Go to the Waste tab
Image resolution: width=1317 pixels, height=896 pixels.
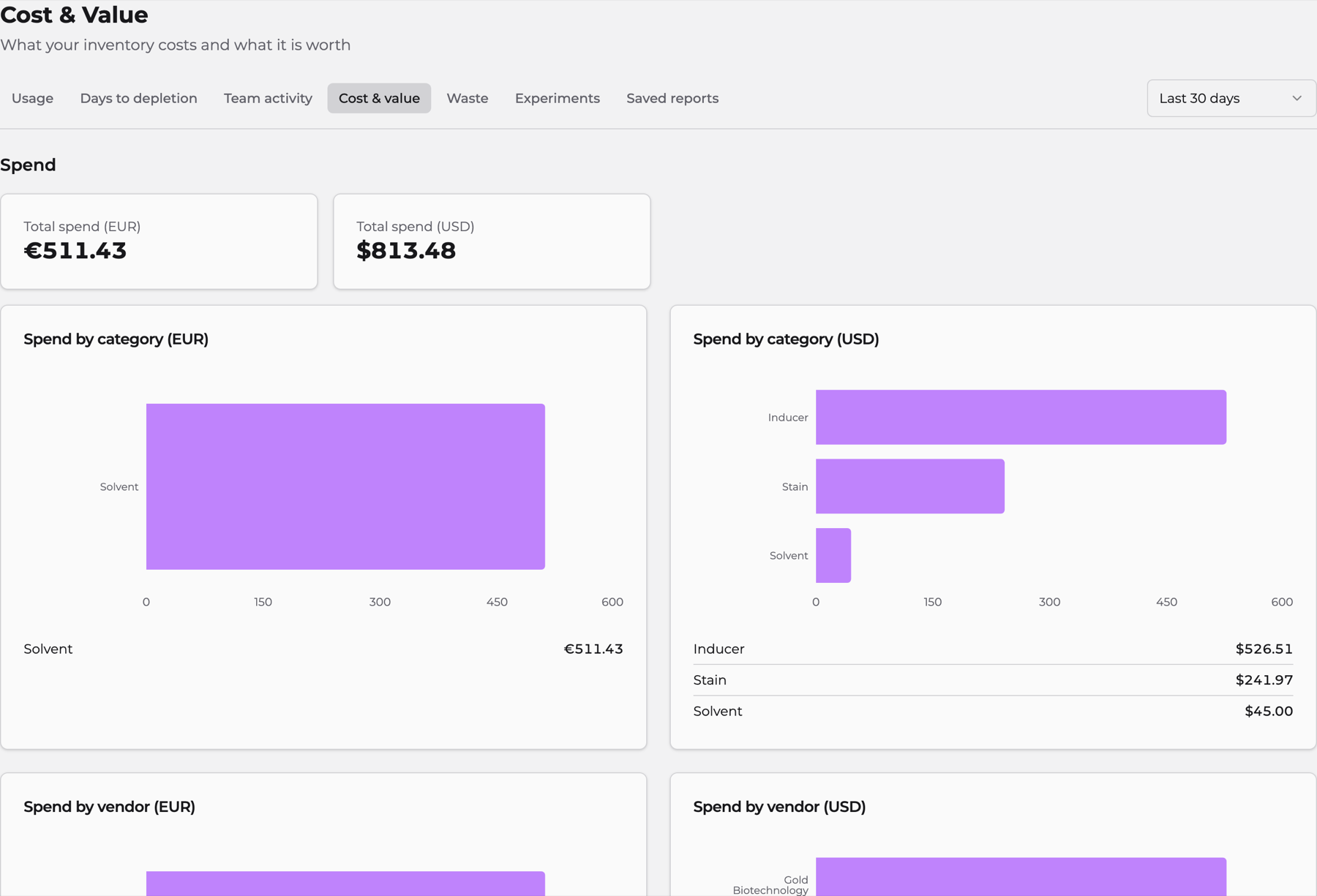(468, 98)
